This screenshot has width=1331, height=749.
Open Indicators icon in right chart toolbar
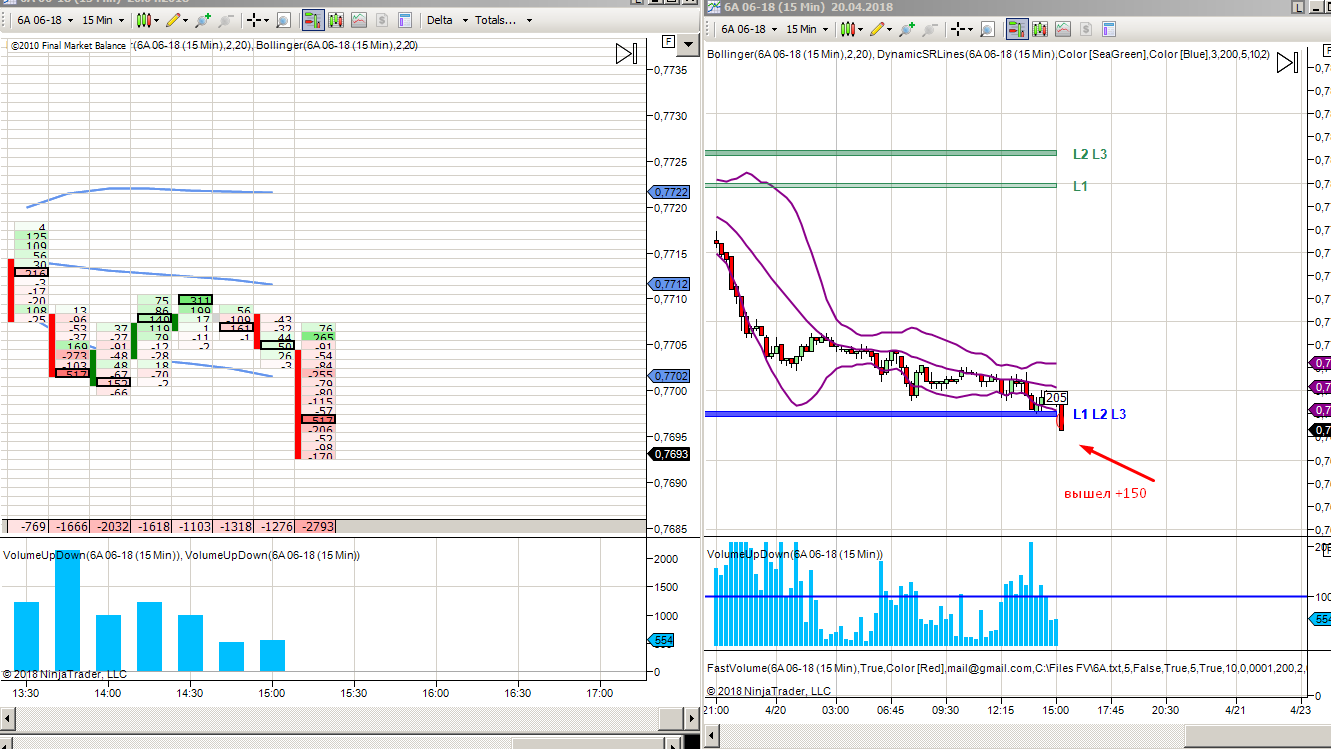[x=1062, y=30]
